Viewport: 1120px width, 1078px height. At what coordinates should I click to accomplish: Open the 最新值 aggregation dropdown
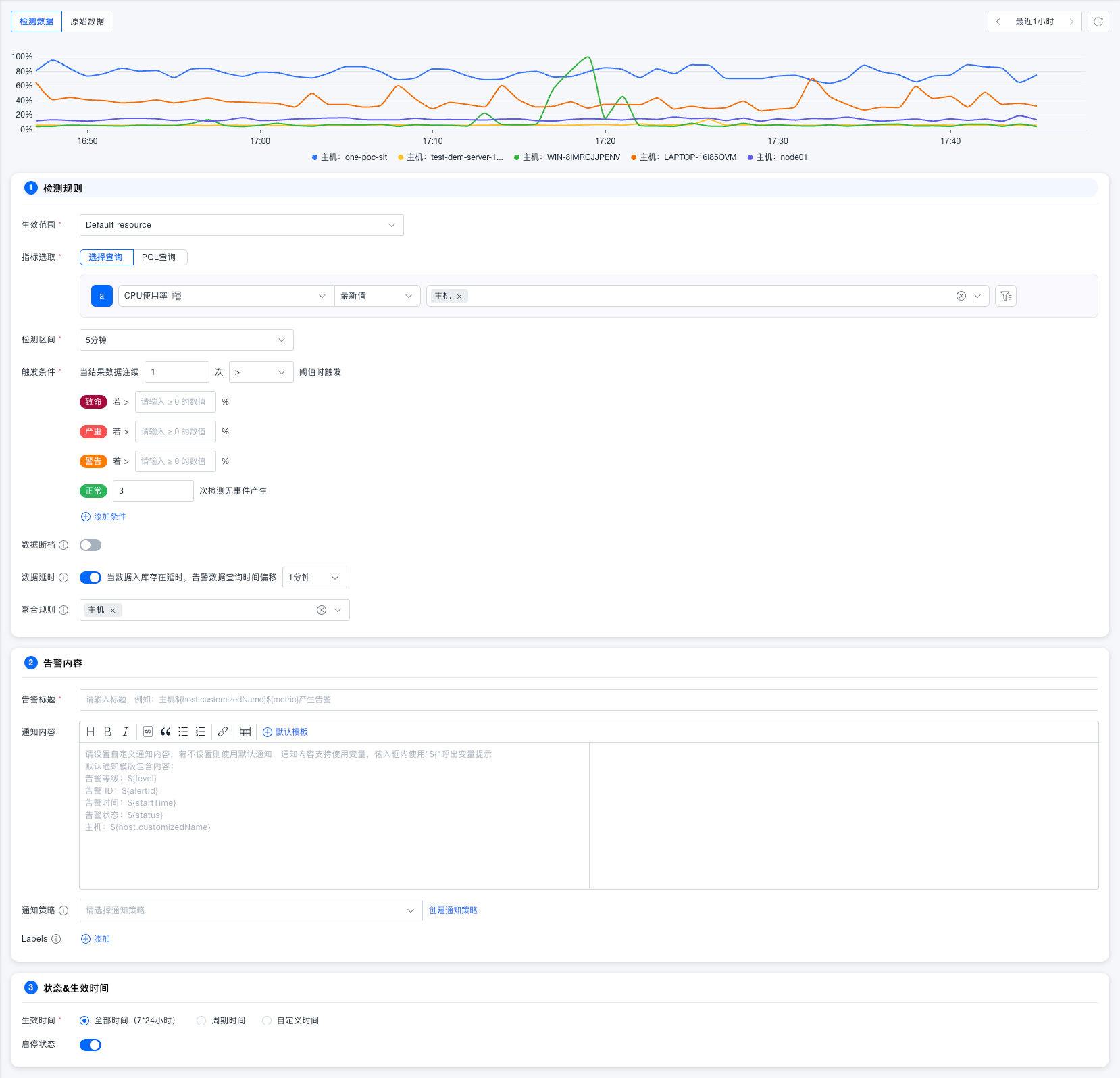click(x=378, y=296)
